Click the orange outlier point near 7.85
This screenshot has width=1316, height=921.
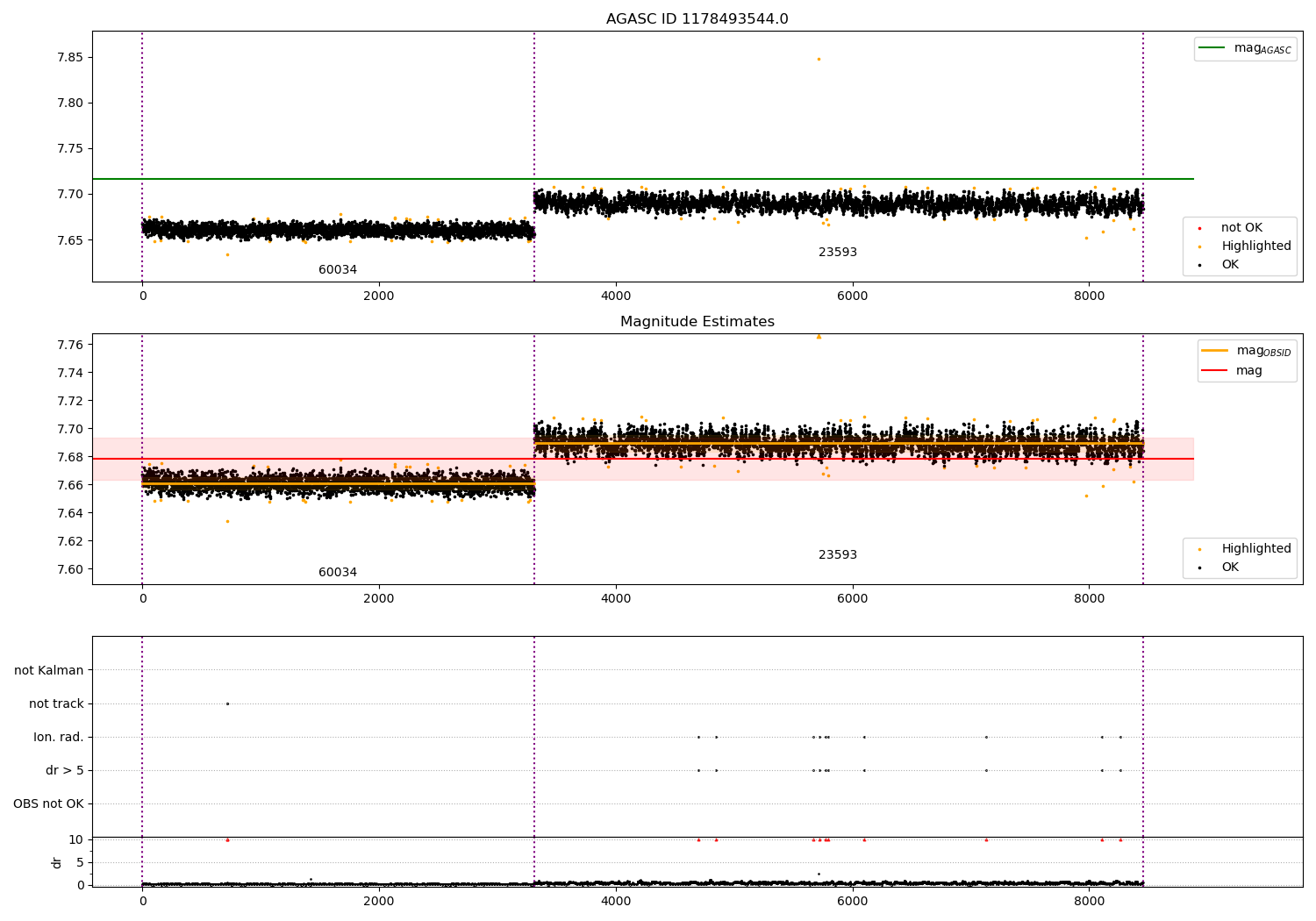pyautogui.click(x=819, y=59)
